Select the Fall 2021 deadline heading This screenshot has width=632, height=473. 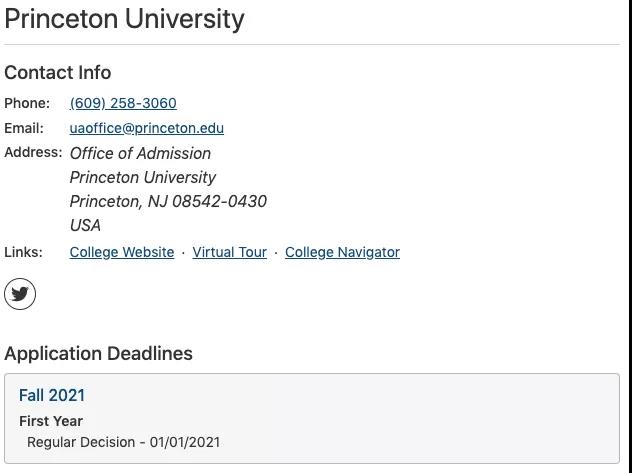click(x=52, y=395)
